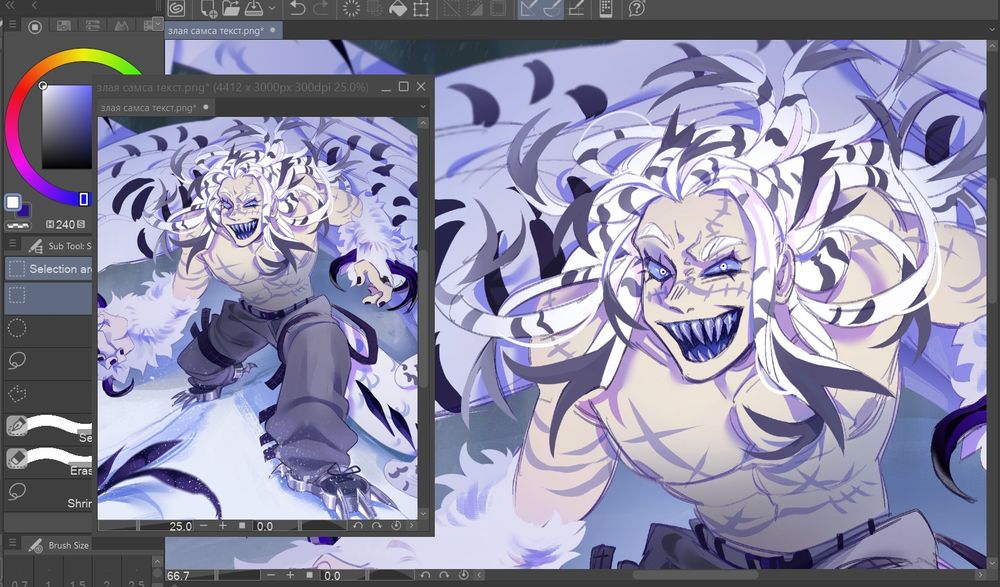The height and width of the screenshot is (587, 1000).
Task: Reset main canvas rotation icon
Action: tap(464, 575)
